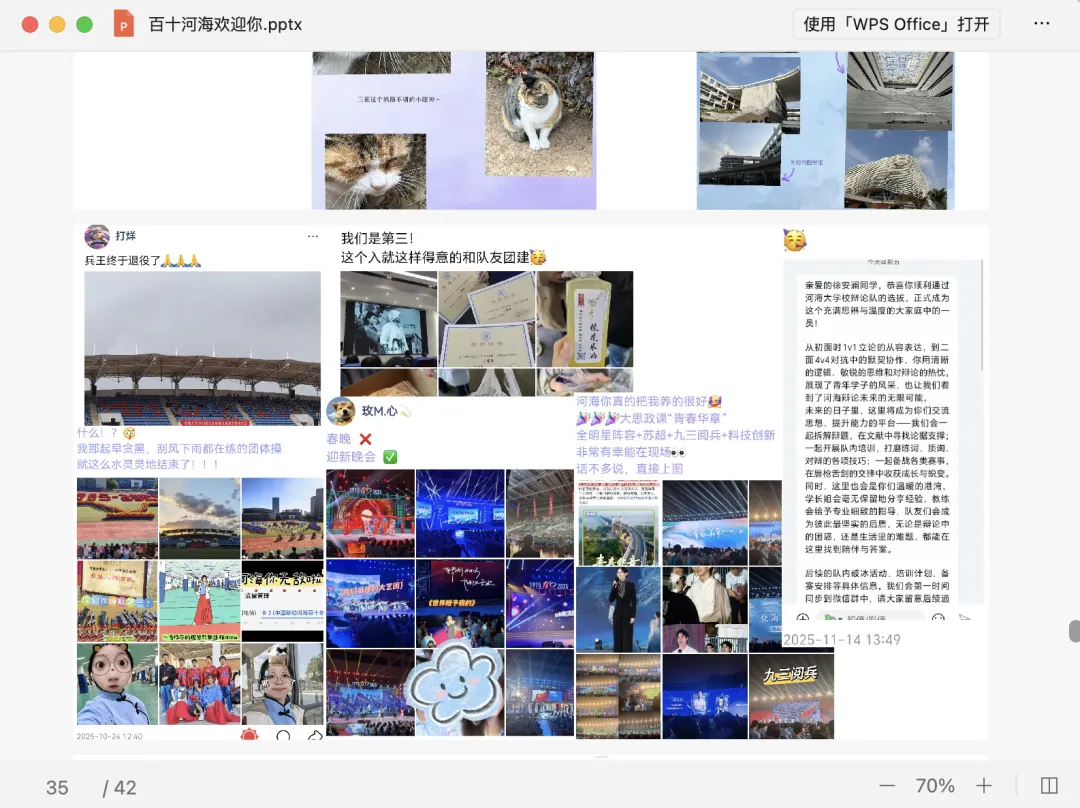Click the sitting calico cat photo
This screenshot has height=808, width=1080.
tap(539, 114)
